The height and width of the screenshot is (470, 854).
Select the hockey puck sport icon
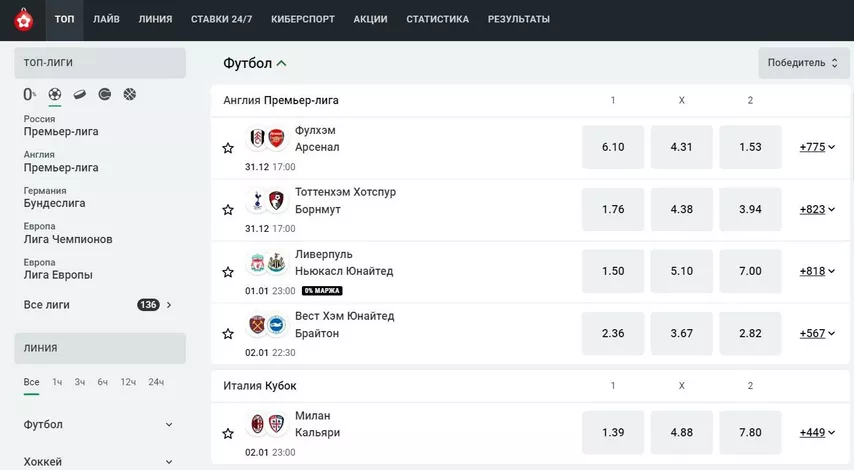click(80, 95)
